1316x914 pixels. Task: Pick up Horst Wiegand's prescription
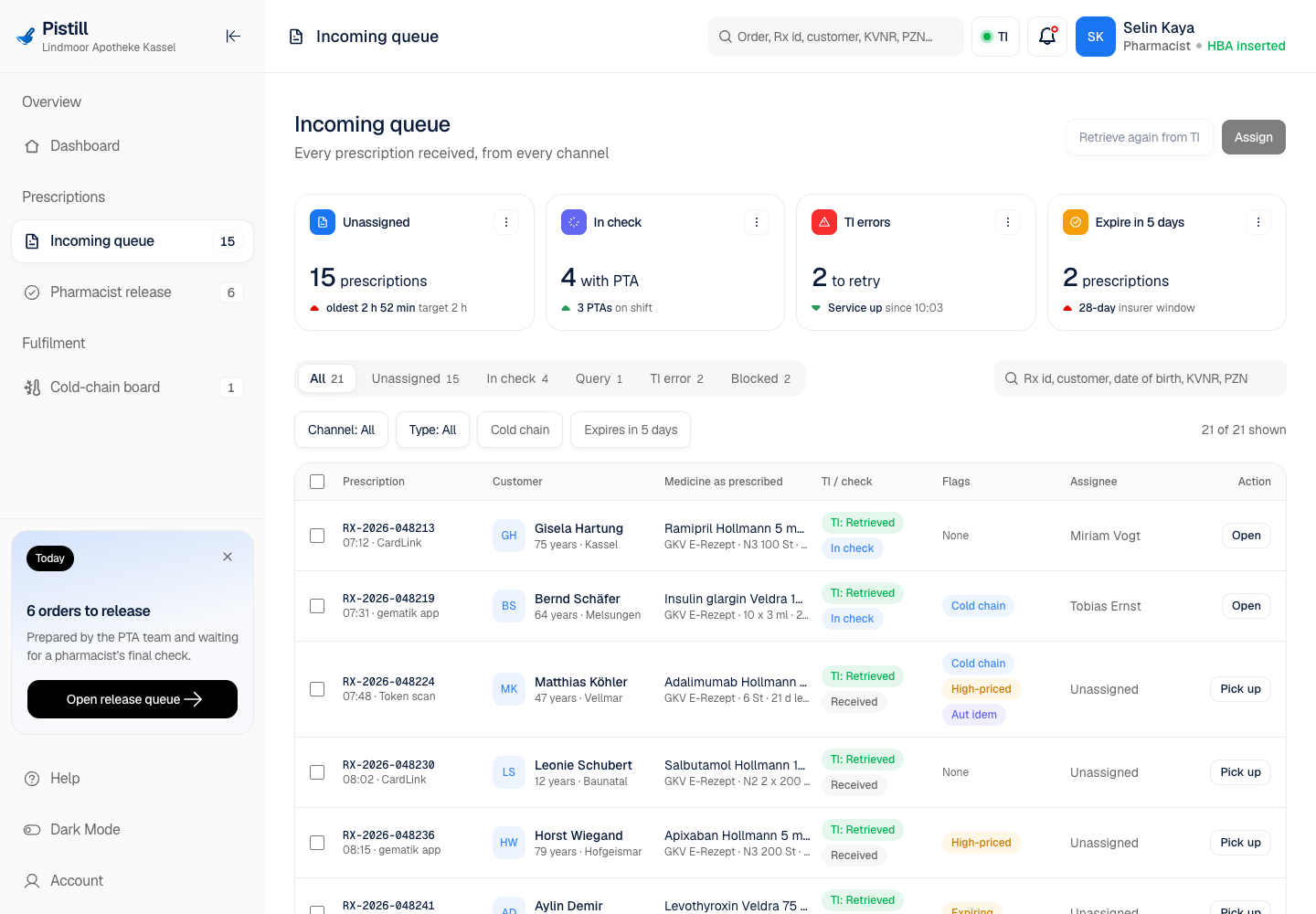(1240, 843)
